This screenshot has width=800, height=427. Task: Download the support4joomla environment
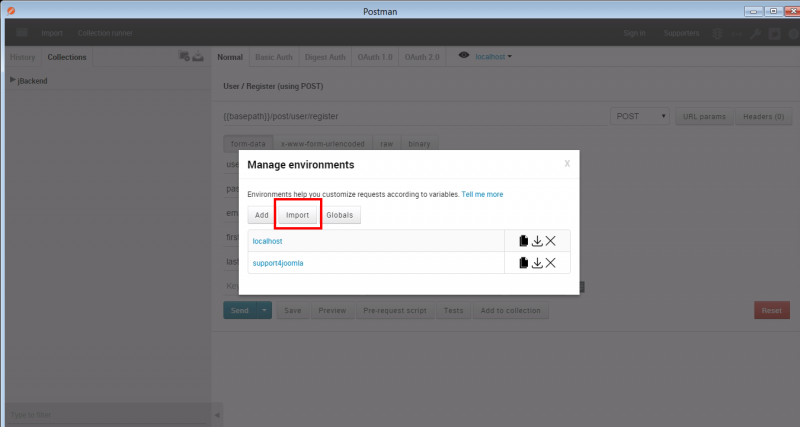[537, 263]
